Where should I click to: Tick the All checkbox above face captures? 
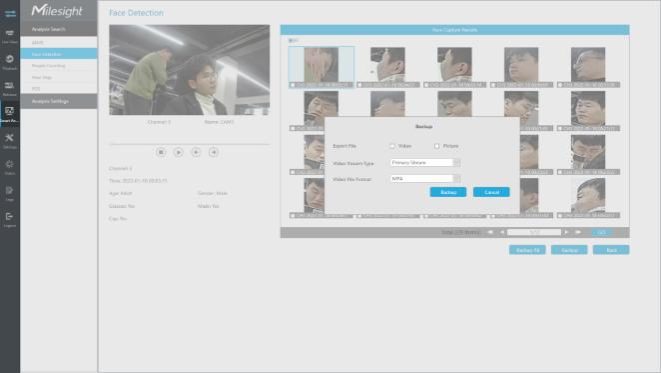[290, 40]
